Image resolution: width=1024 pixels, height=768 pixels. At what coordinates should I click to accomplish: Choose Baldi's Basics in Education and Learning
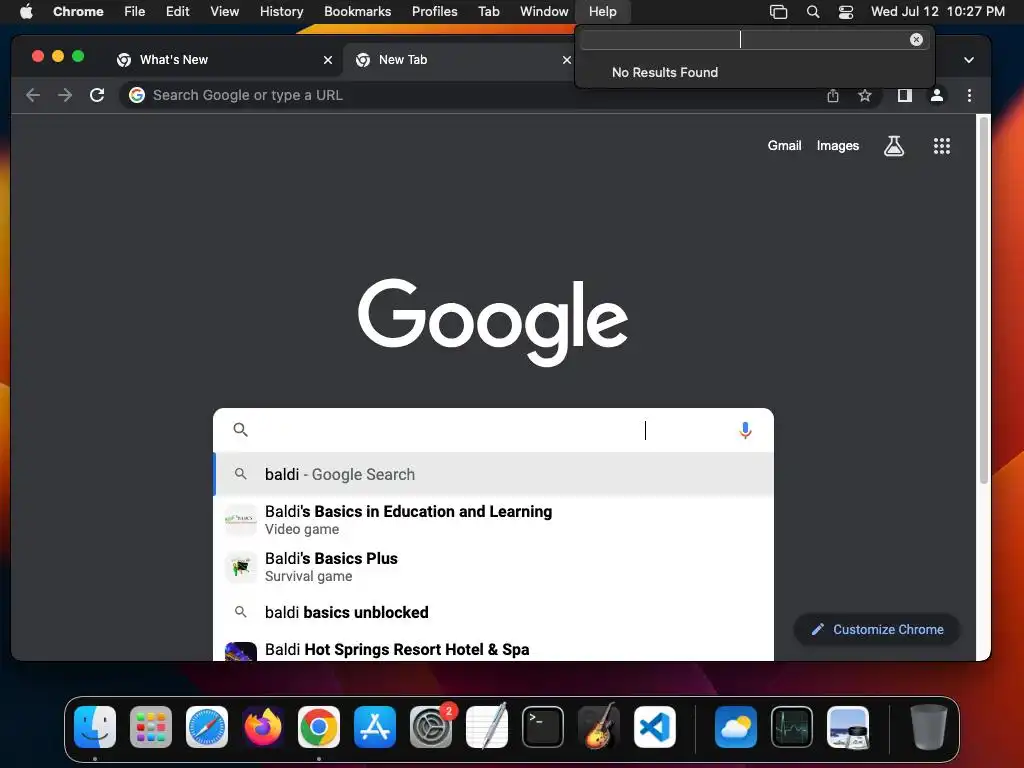(494, 520)
